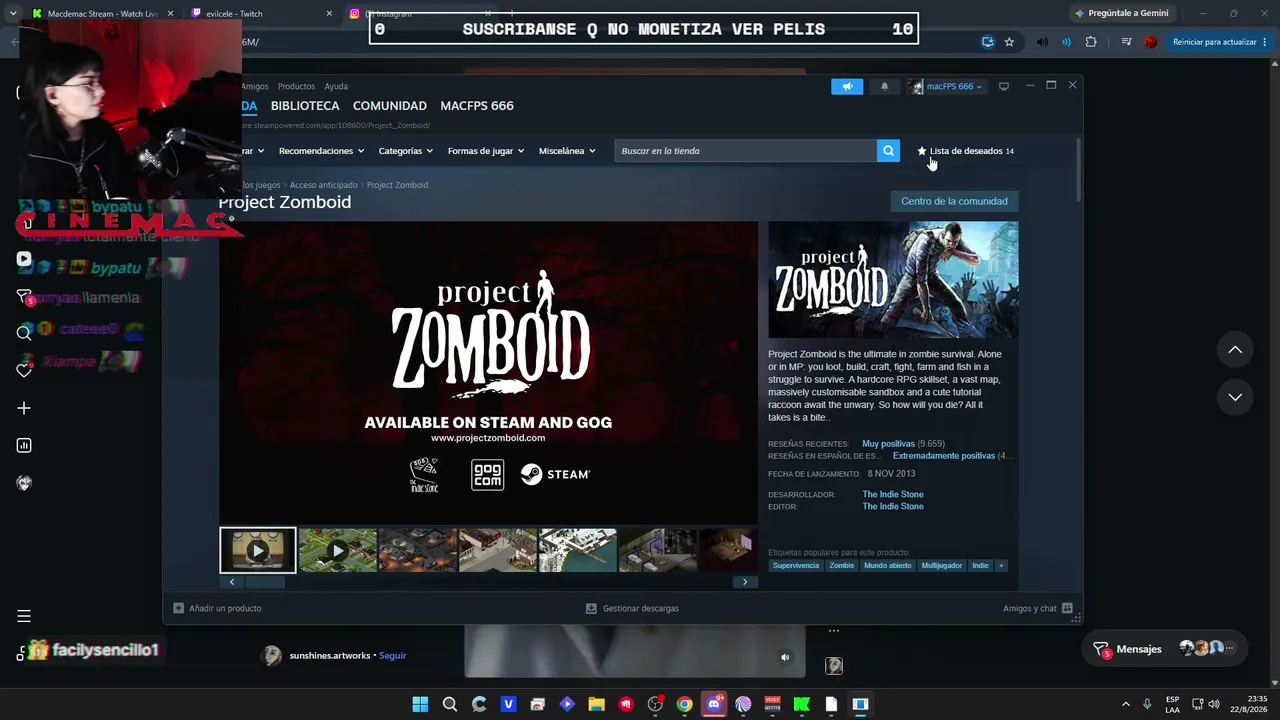Open Instagram reels icon in sidebar
The width and height of the screenshot is (1280, 720).
point(24,259)
